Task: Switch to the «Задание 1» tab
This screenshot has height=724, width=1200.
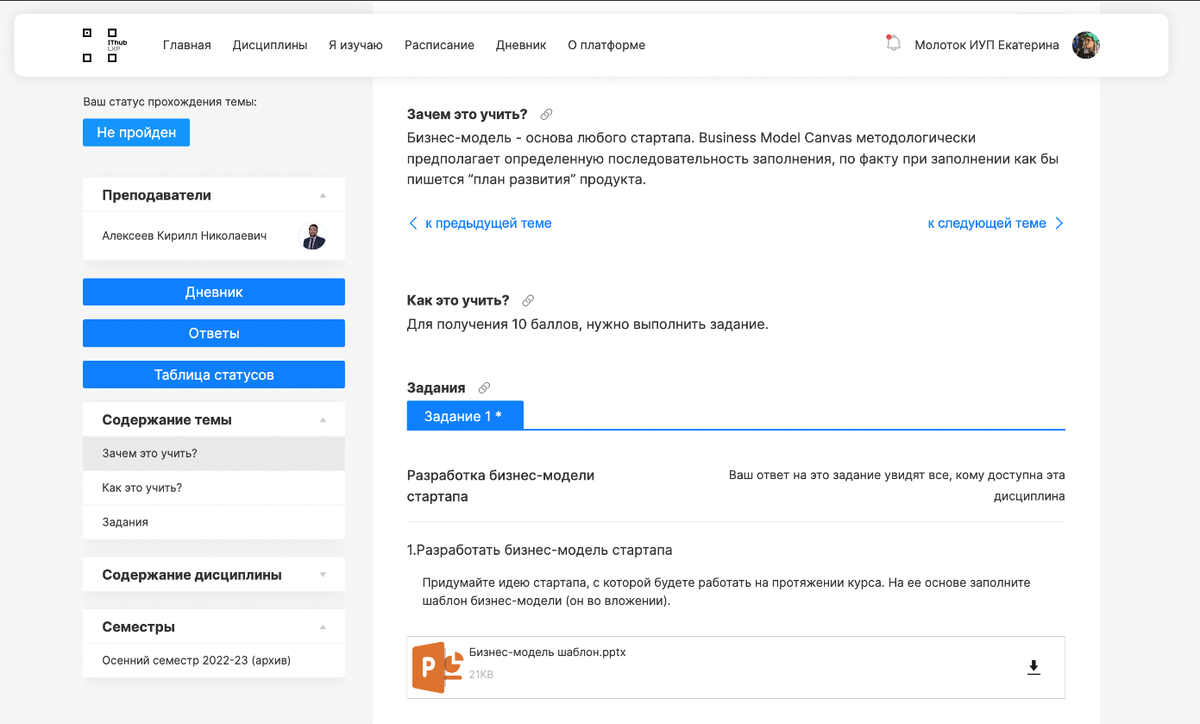Action: [464, 415]
